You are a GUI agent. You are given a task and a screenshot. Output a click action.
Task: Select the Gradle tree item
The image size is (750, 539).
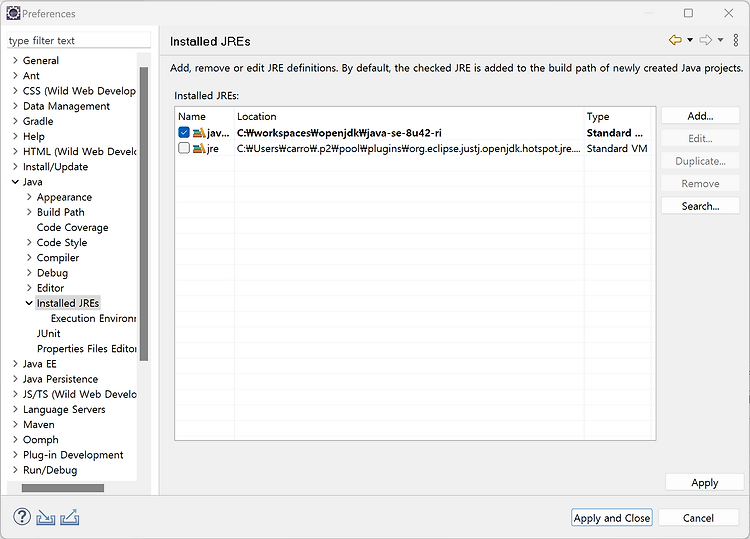point(38,121)
